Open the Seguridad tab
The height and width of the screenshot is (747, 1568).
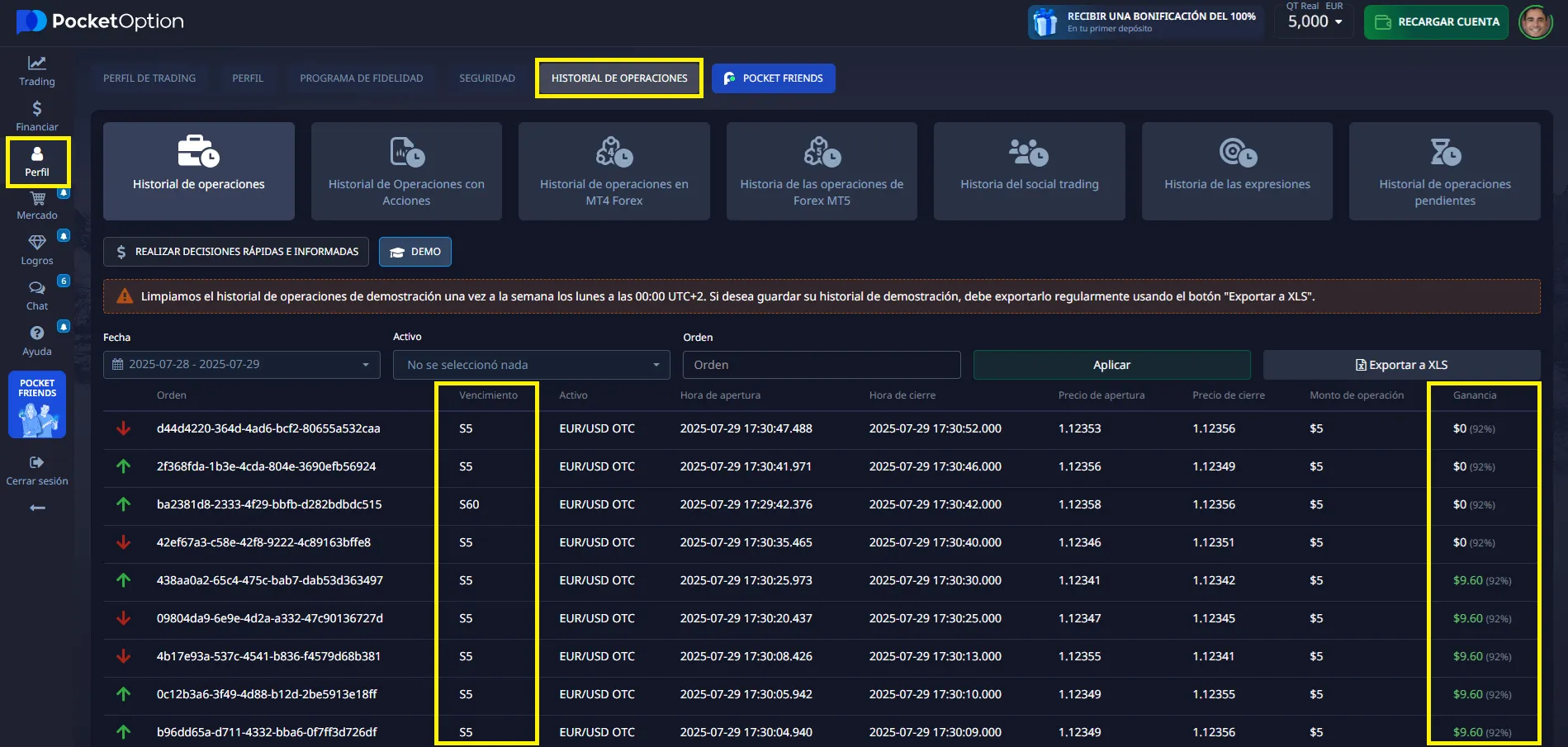487,78
